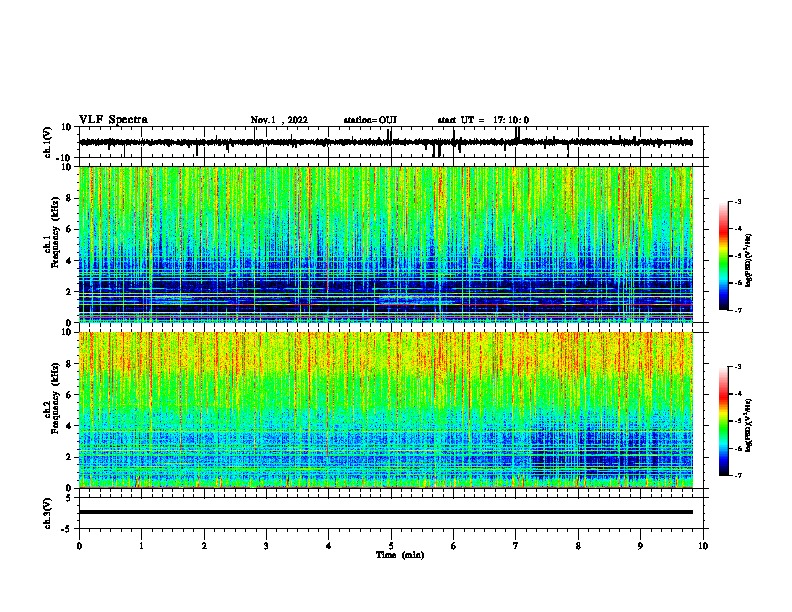Click the 8 kHz tick label on the ch.1 spectrogram
Viewport: 792px width, 612px height.
click(69, 198)
